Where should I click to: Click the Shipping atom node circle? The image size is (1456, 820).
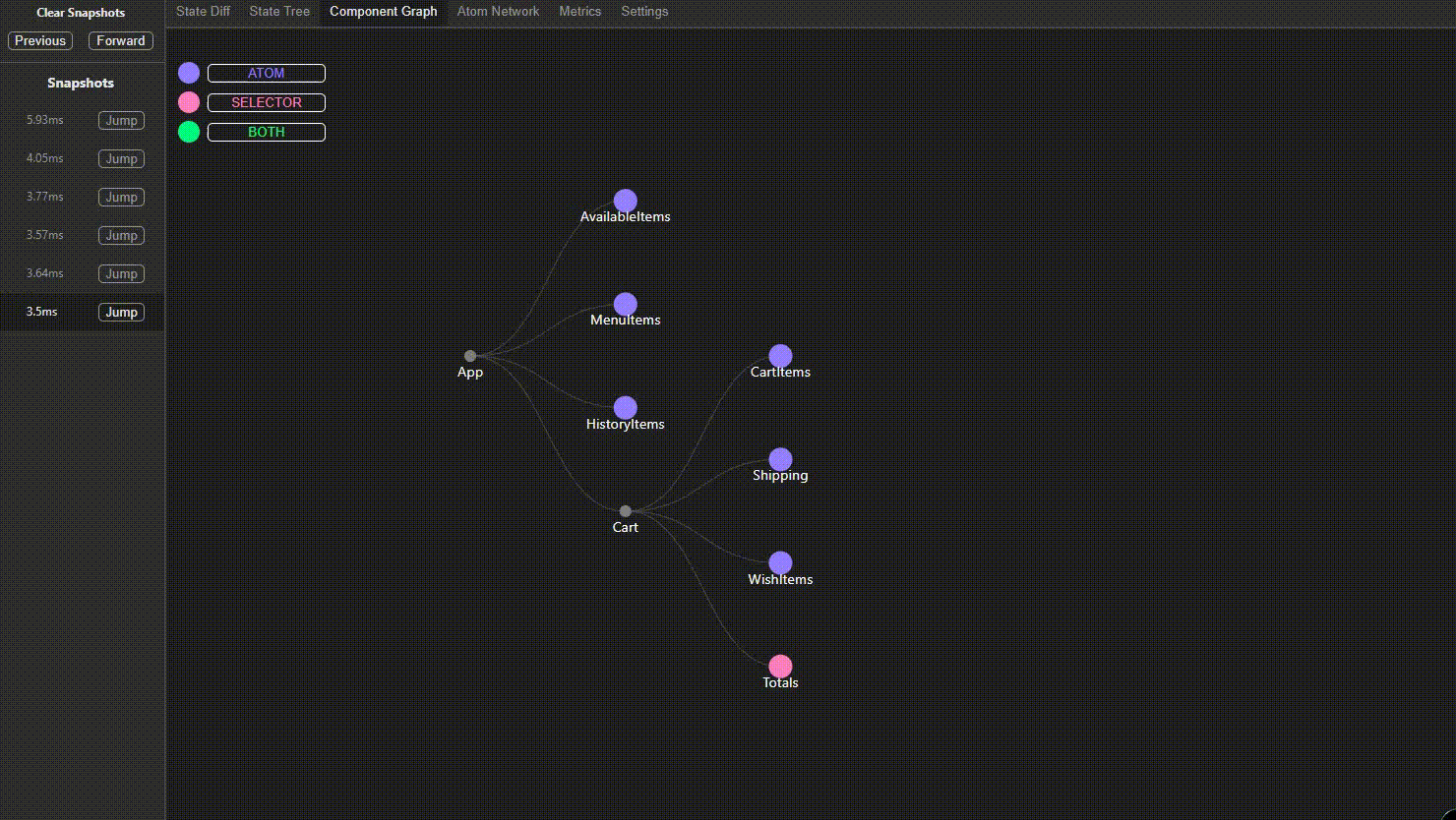coord(780,459)
